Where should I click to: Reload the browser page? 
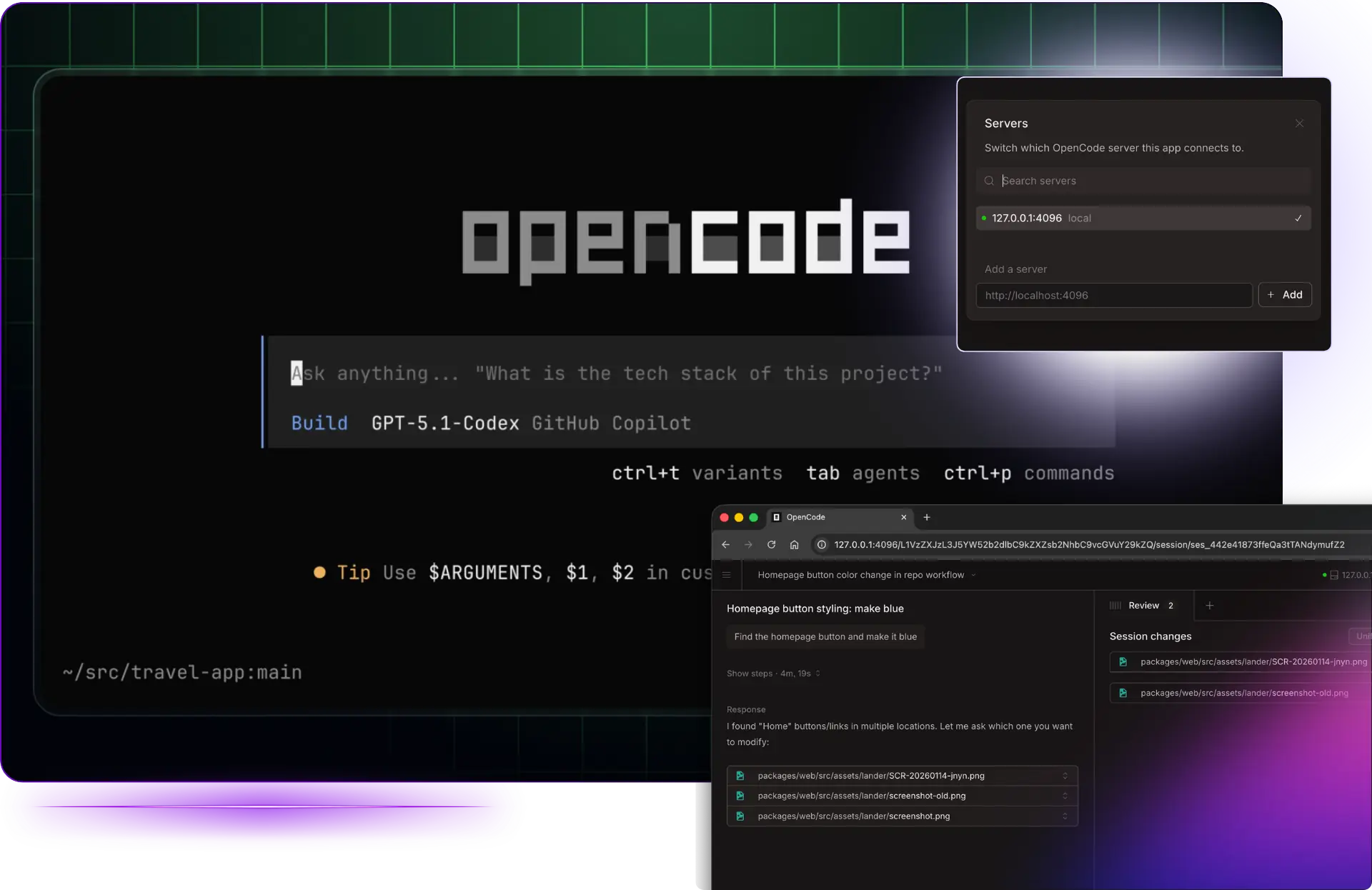(x=771, y=544)
